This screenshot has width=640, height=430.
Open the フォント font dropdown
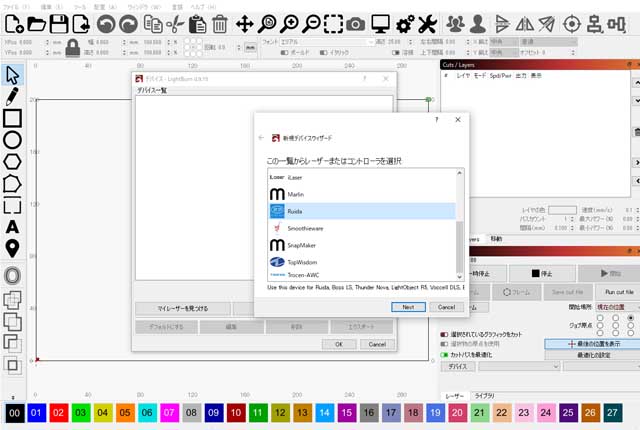pyautogui.click(x=327, y=42)
